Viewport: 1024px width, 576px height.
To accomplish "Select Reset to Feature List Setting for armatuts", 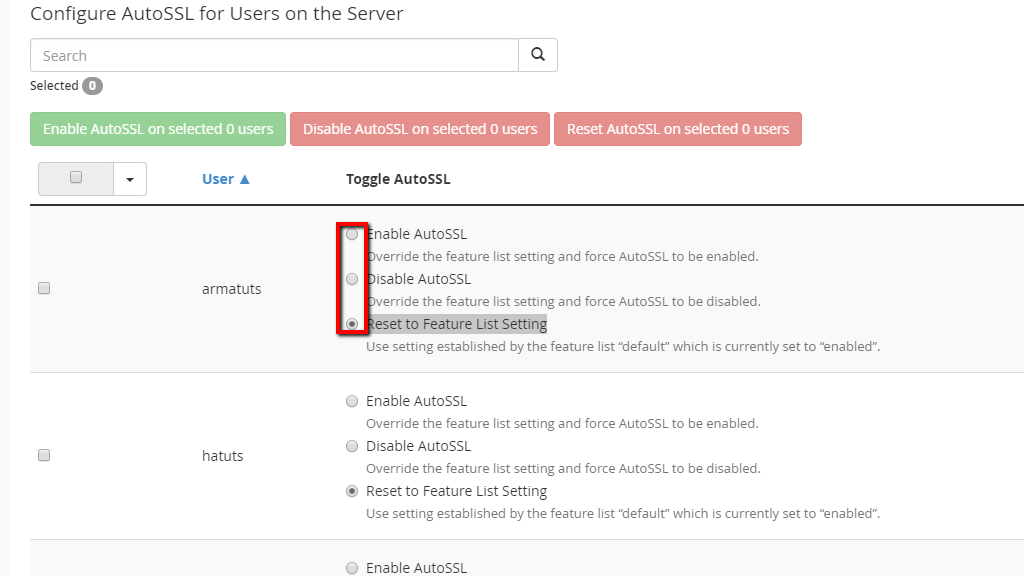I will click(352, 322).
